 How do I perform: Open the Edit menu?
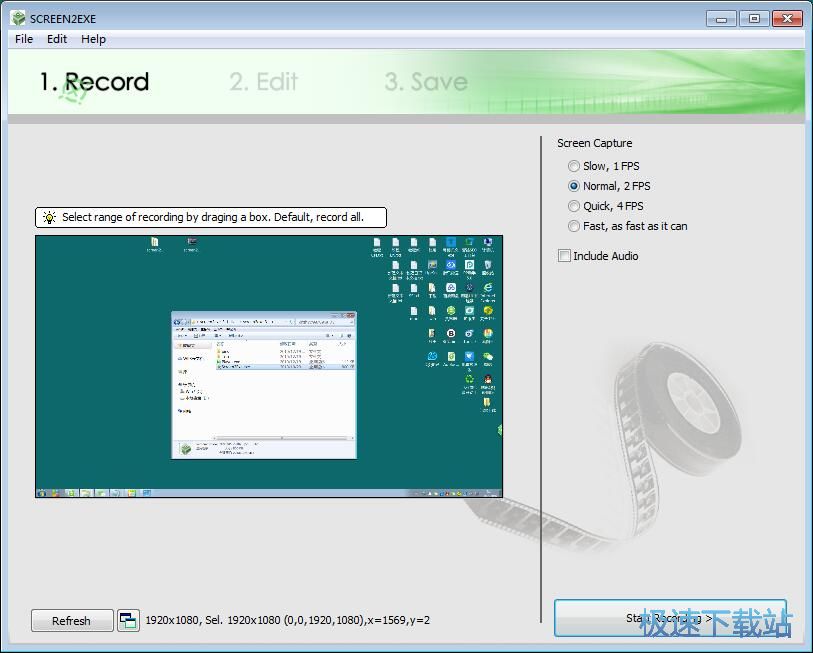(x=56, y=39)
